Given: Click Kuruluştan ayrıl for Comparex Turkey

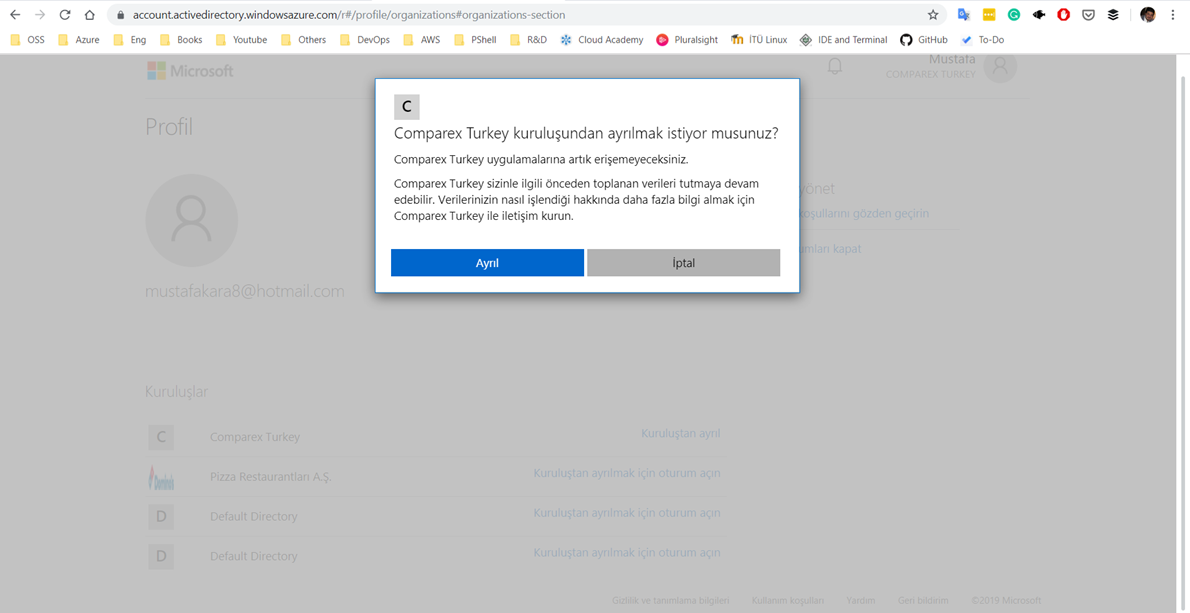Looking at the screenshot, I should [681, 434].
